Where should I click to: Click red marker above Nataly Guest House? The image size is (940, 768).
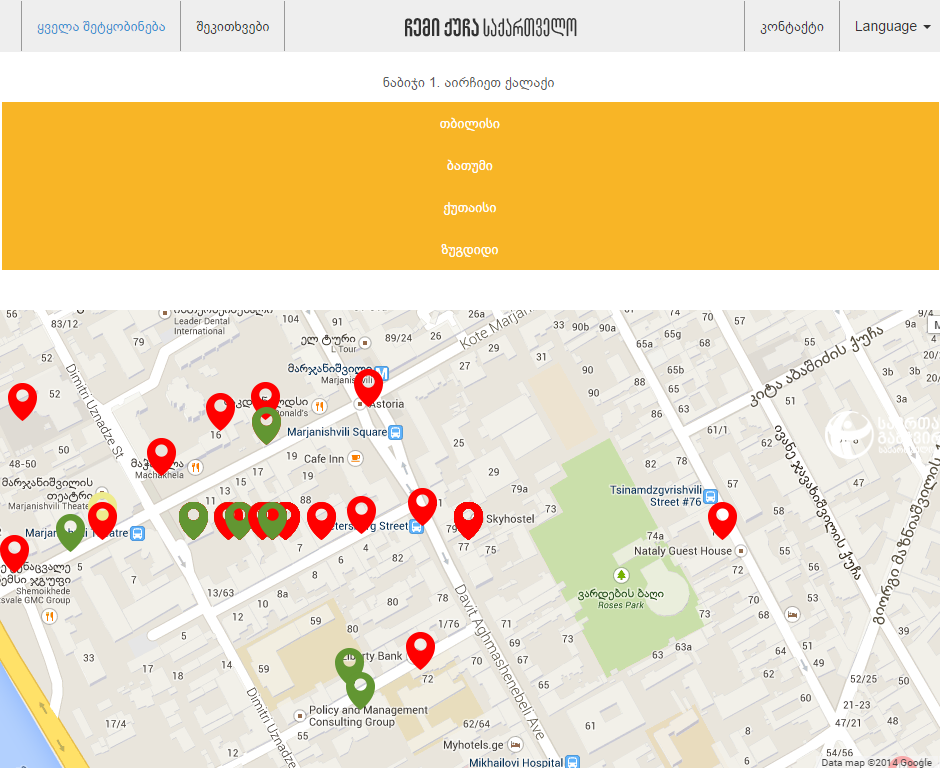point(722,520)
